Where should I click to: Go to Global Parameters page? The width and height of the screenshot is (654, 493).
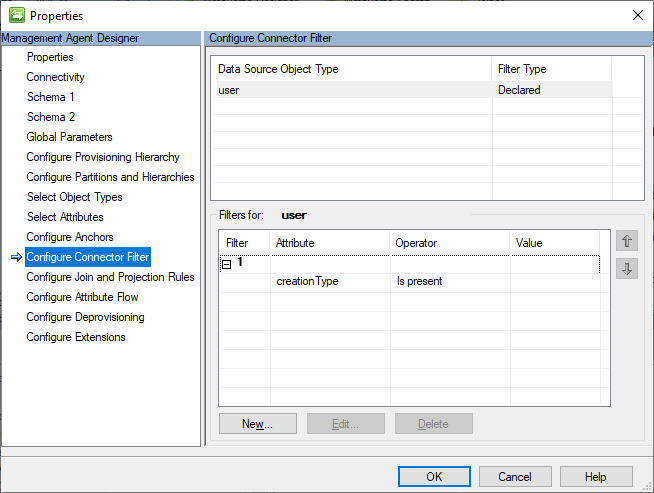pos(69,137)
